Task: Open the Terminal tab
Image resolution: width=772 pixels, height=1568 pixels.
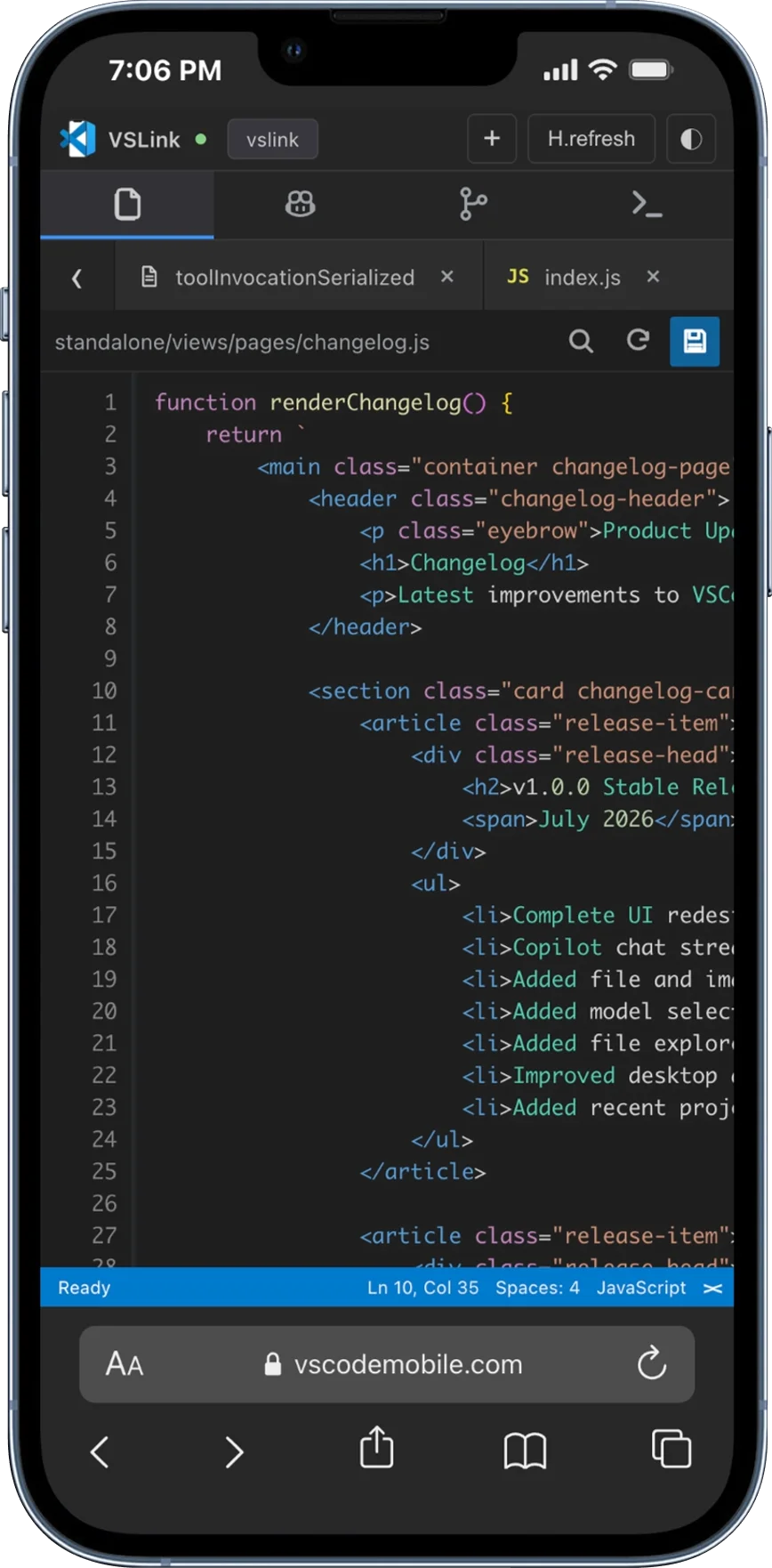Action: coord(647,205)
